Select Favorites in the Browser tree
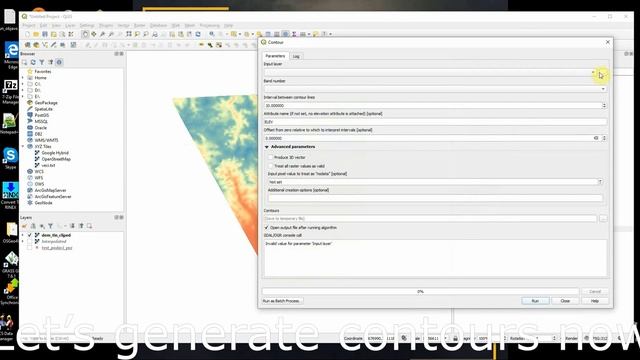The height and width of the screenshot is (360, 640). point(42,71)
